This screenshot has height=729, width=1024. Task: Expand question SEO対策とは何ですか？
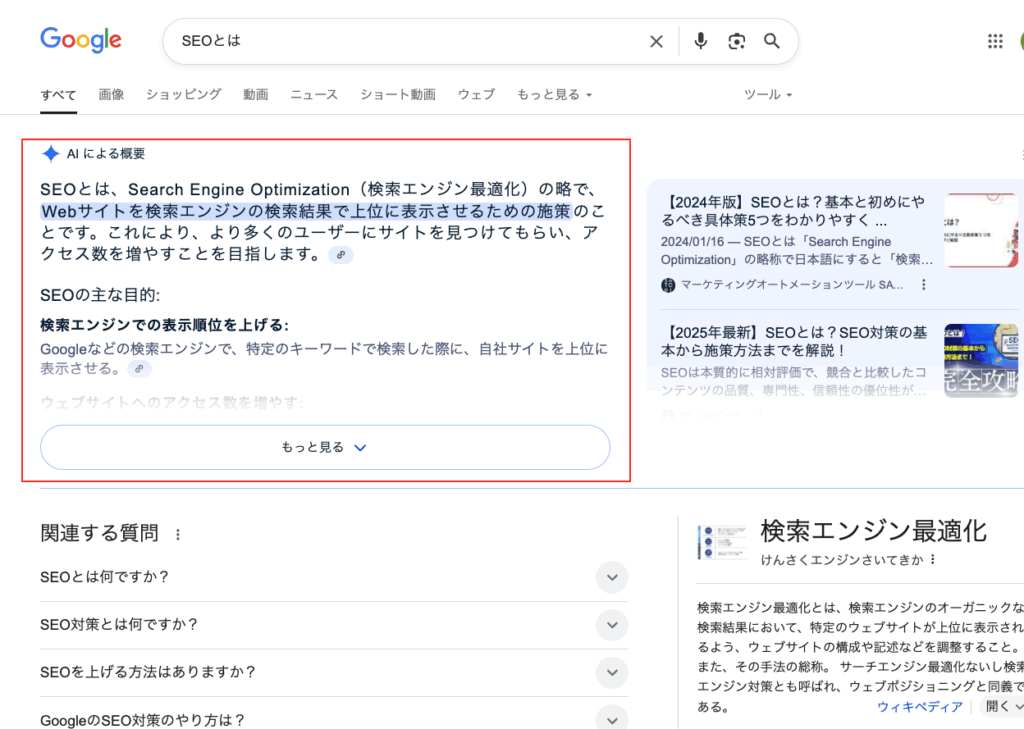tap(334, 625)
